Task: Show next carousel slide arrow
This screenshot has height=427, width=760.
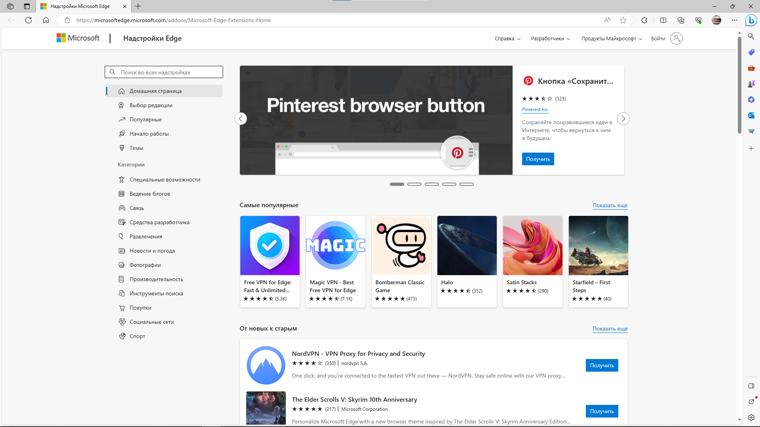Action: click(x=623, y=119)
